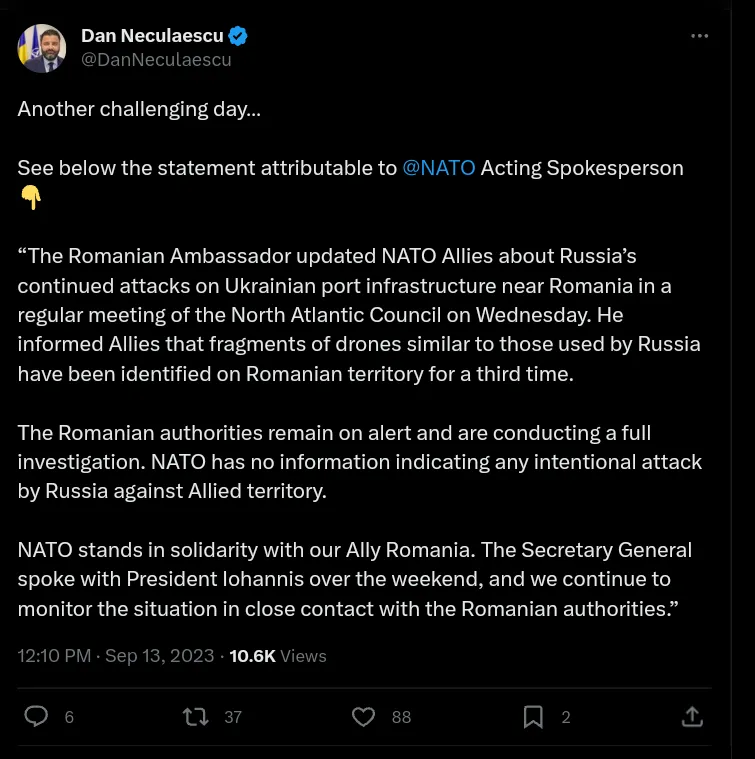The image size is (755, 759).
Task: Bookmark this post with the bookmark icon
Action: point(533,716)
